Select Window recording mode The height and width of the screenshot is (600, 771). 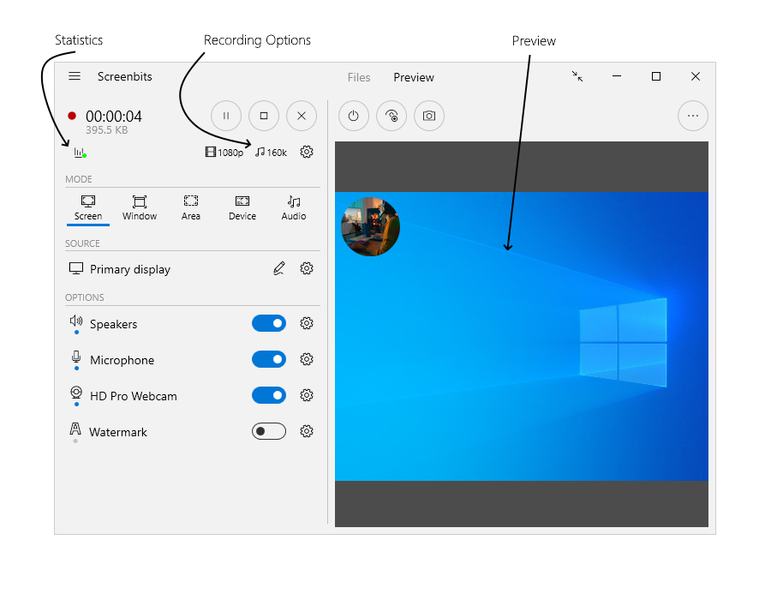(140, 209)
